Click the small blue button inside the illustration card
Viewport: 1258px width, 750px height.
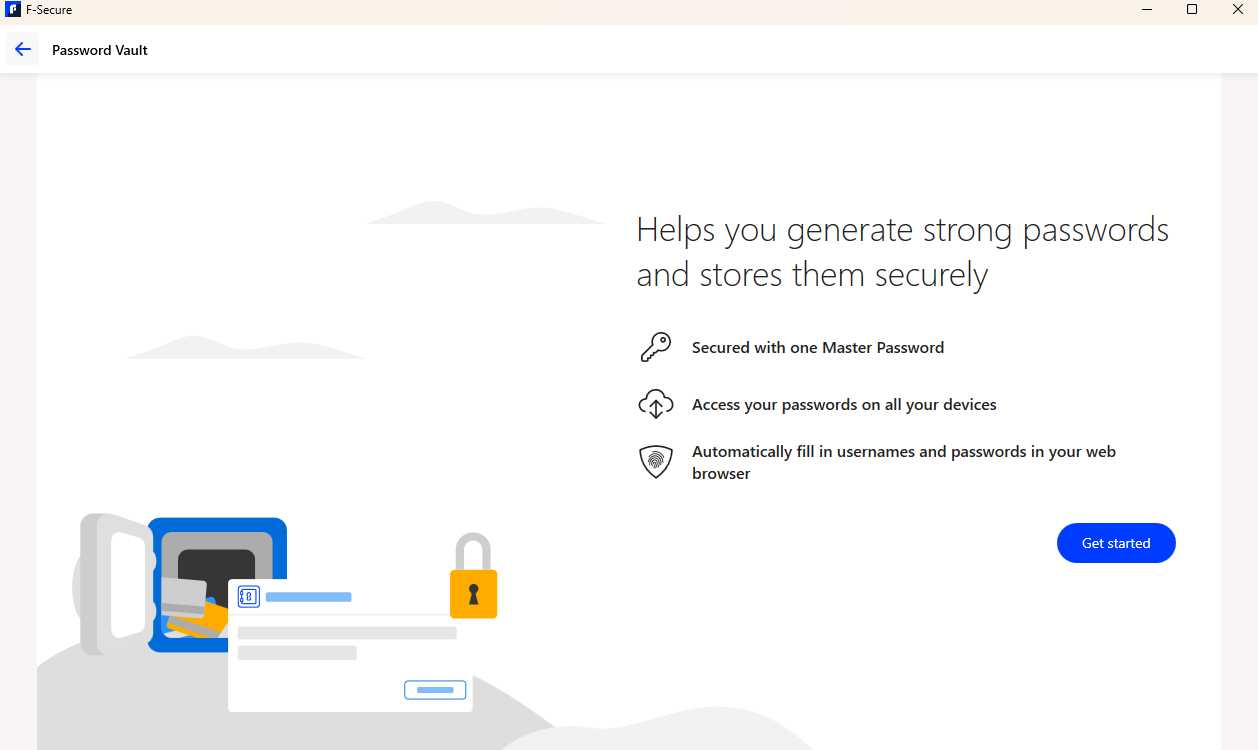click(x=435, y=689)
